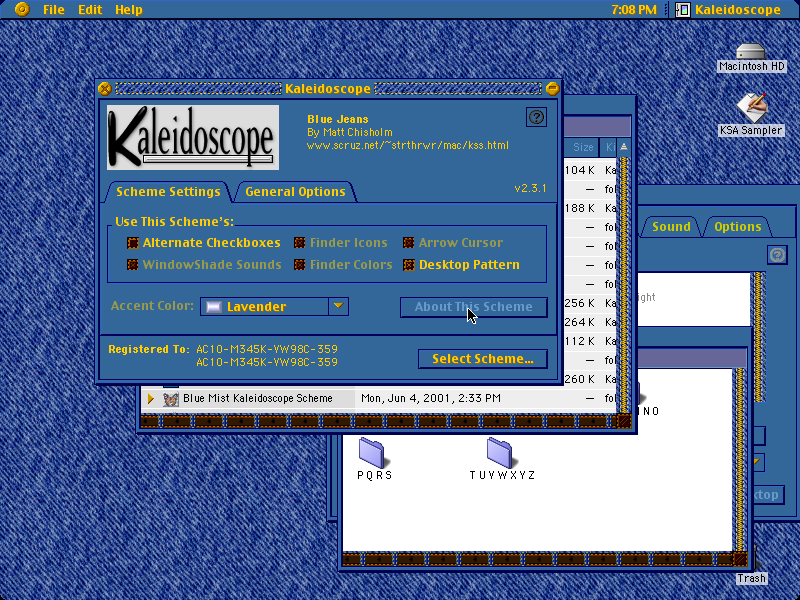The height and width of the screenshot is (600, 800).
Task: Open the Apple menu icon
Action: click(x=22, y=9)
